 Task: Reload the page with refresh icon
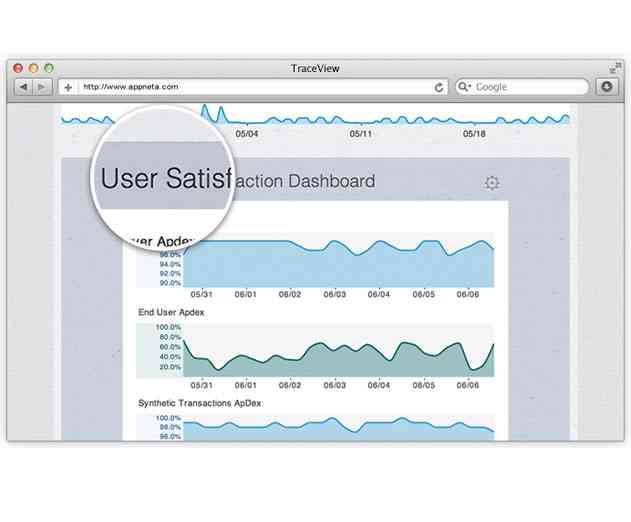439,87
